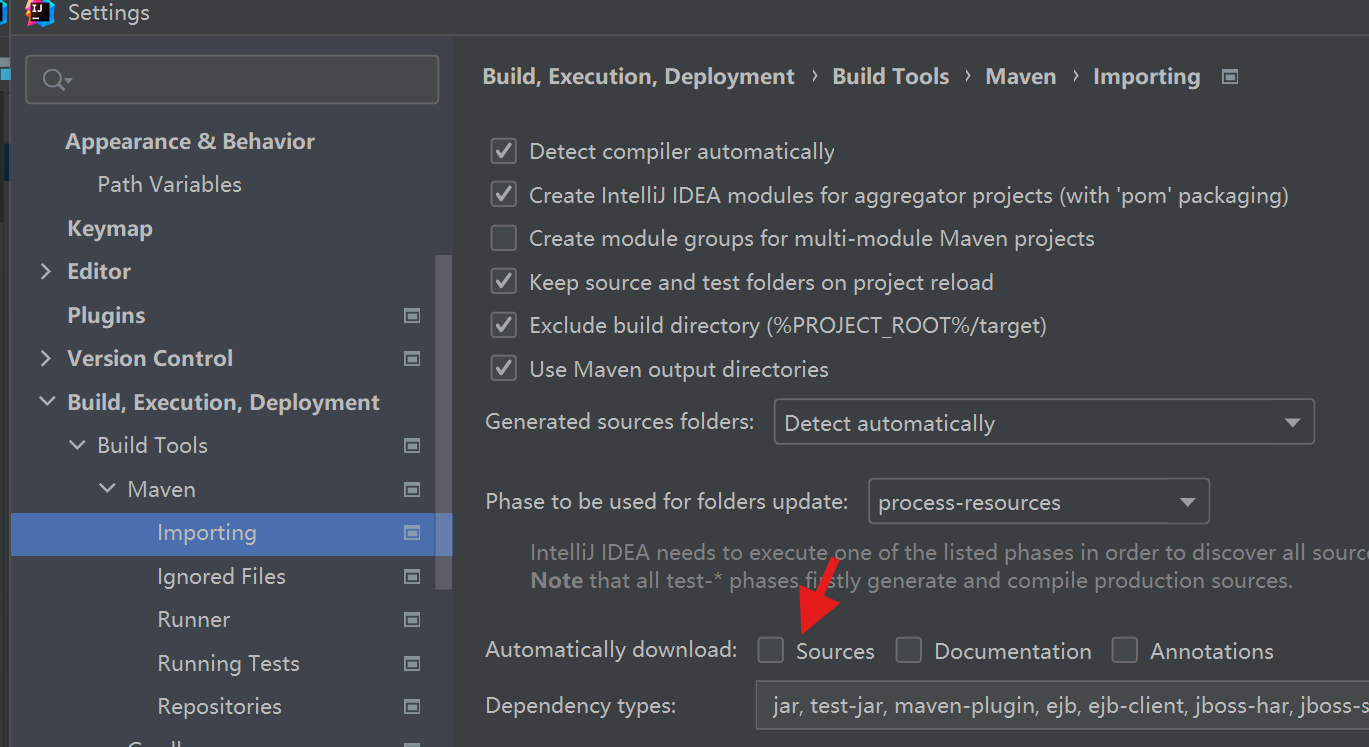This screenshot has width=1369, height=747.
Task: Click the breadcrumb project-settings icon after Importing
Action: point(1231,77)
